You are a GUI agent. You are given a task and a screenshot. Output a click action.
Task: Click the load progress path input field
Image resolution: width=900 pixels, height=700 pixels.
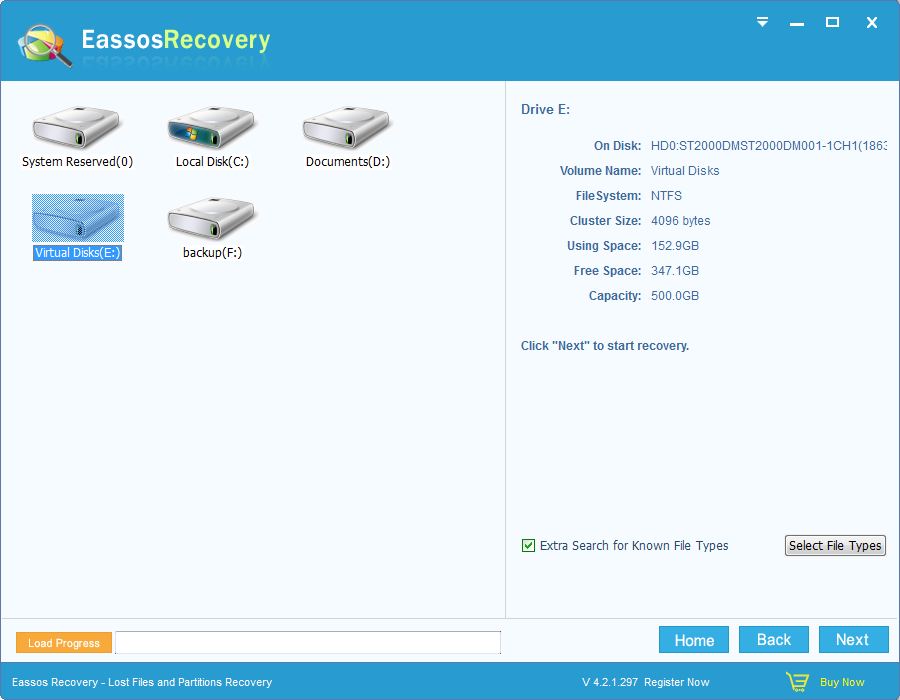tap(308, 643)
